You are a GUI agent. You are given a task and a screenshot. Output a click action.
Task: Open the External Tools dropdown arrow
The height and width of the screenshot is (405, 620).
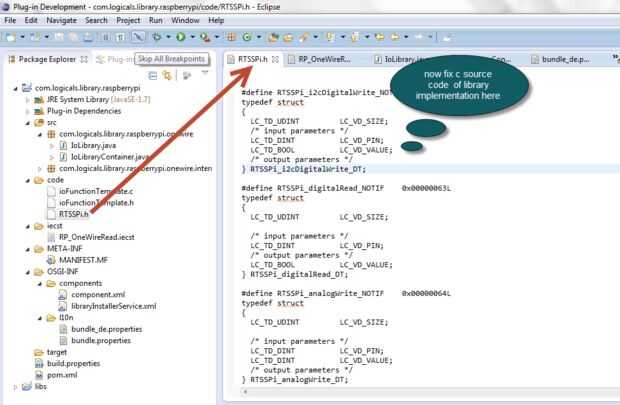point(217,37)
